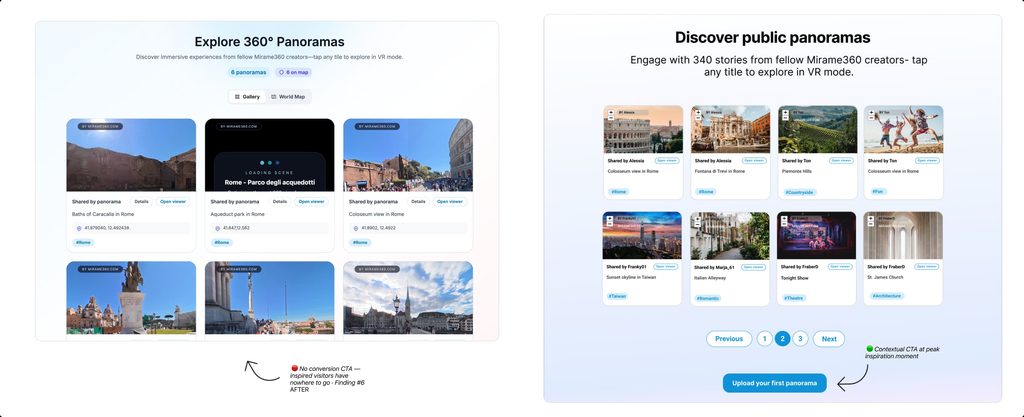This screenshot has width=1024, height=417.
Task: Switch to the Gallery view tab
Action: point(247,97)
